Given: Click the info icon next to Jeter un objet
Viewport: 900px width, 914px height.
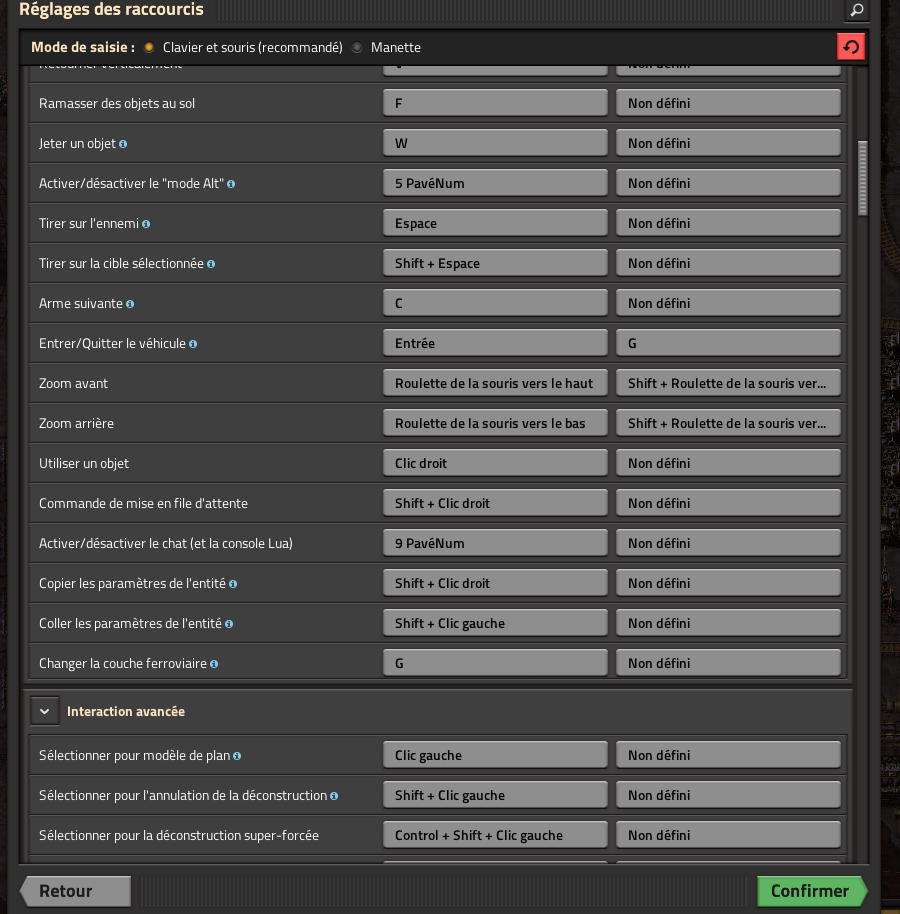Looking at the screenshot, I should pos(123,144).
